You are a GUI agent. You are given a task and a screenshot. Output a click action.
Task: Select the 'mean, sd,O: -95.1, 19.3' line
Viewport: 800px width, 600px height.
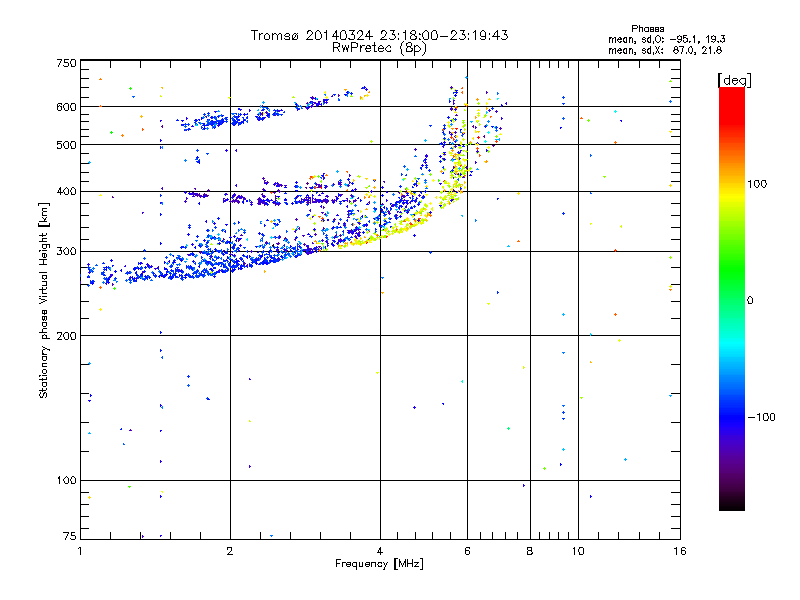[x=666, y=40]
